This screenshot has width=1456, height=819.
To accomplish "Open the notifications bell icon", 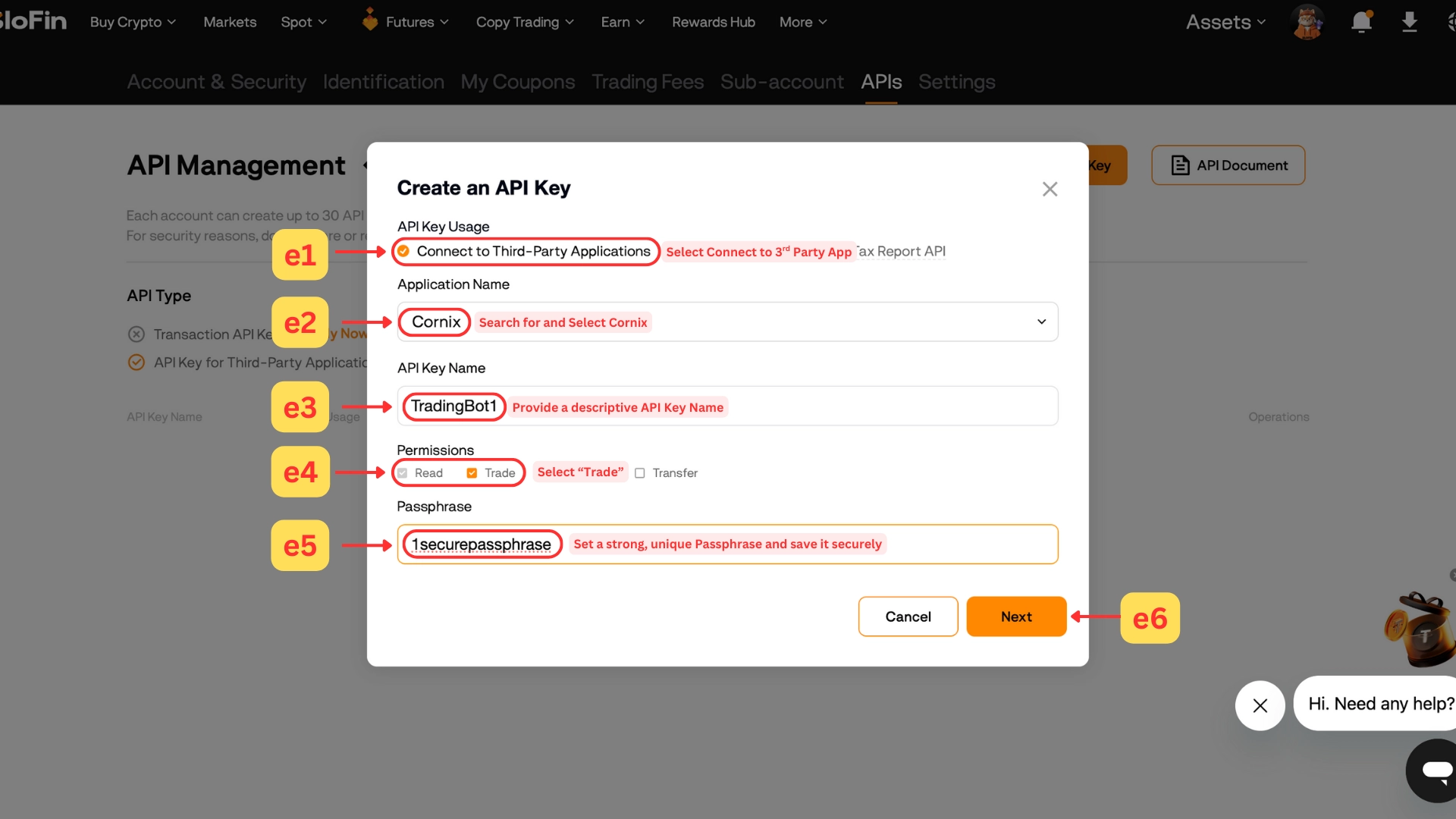I will tap(1362, 21).
